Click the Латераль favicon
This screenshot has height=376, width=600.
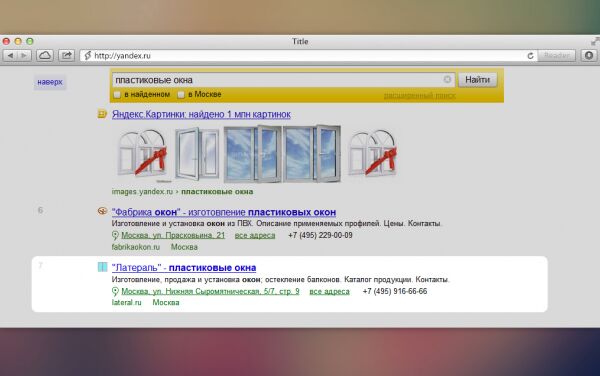click(x=102, y=267)
